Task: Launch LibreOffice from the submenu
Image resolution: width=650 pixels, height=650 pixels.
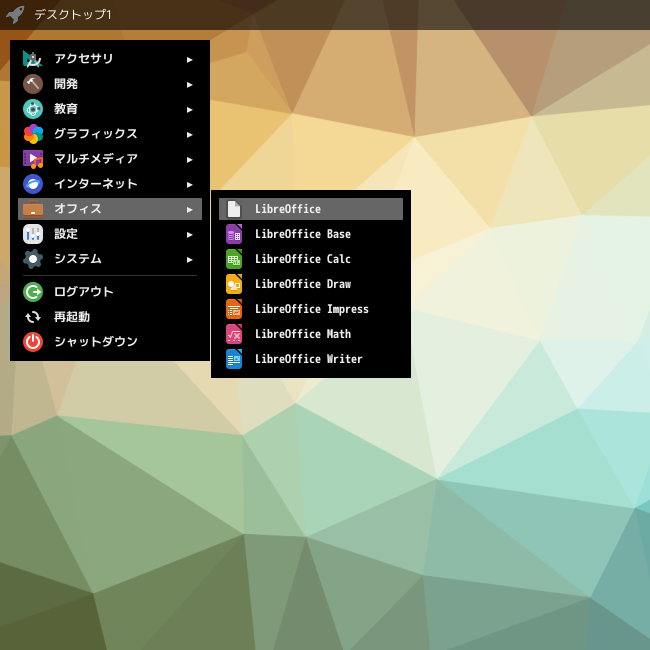Action: (311, 209)
